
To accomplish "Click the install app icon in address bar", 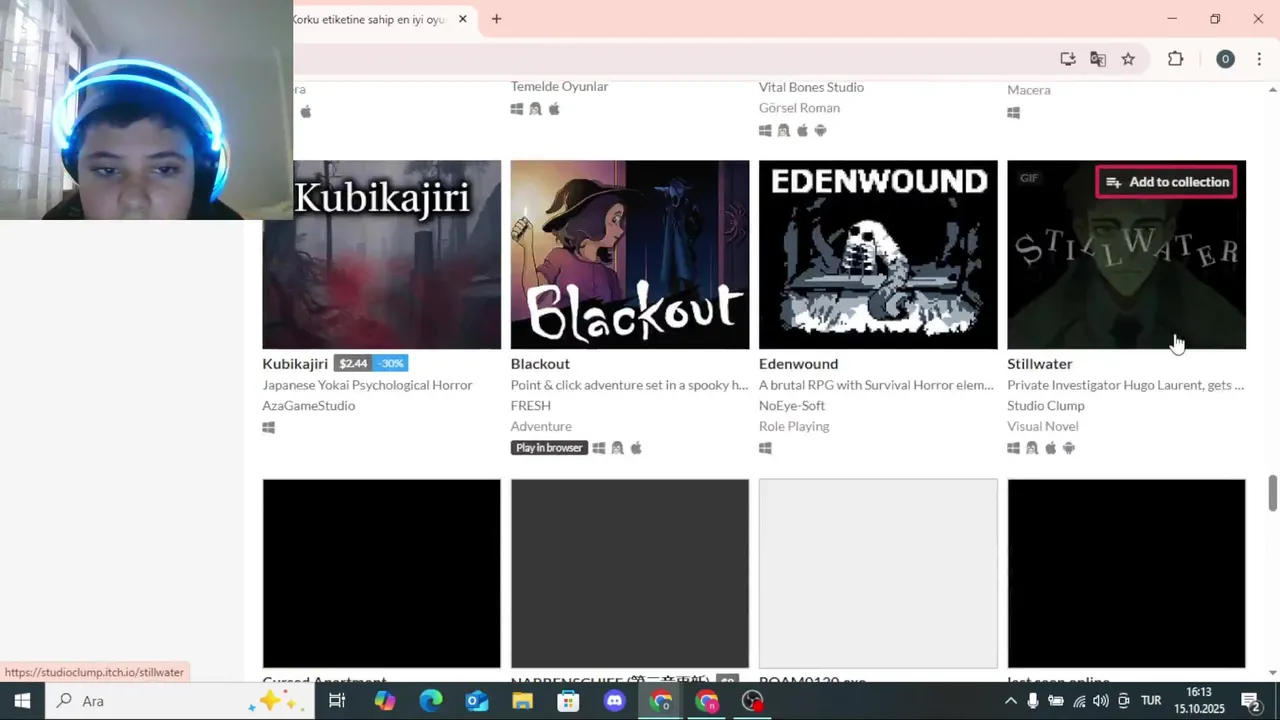I will pos(1068,59).
